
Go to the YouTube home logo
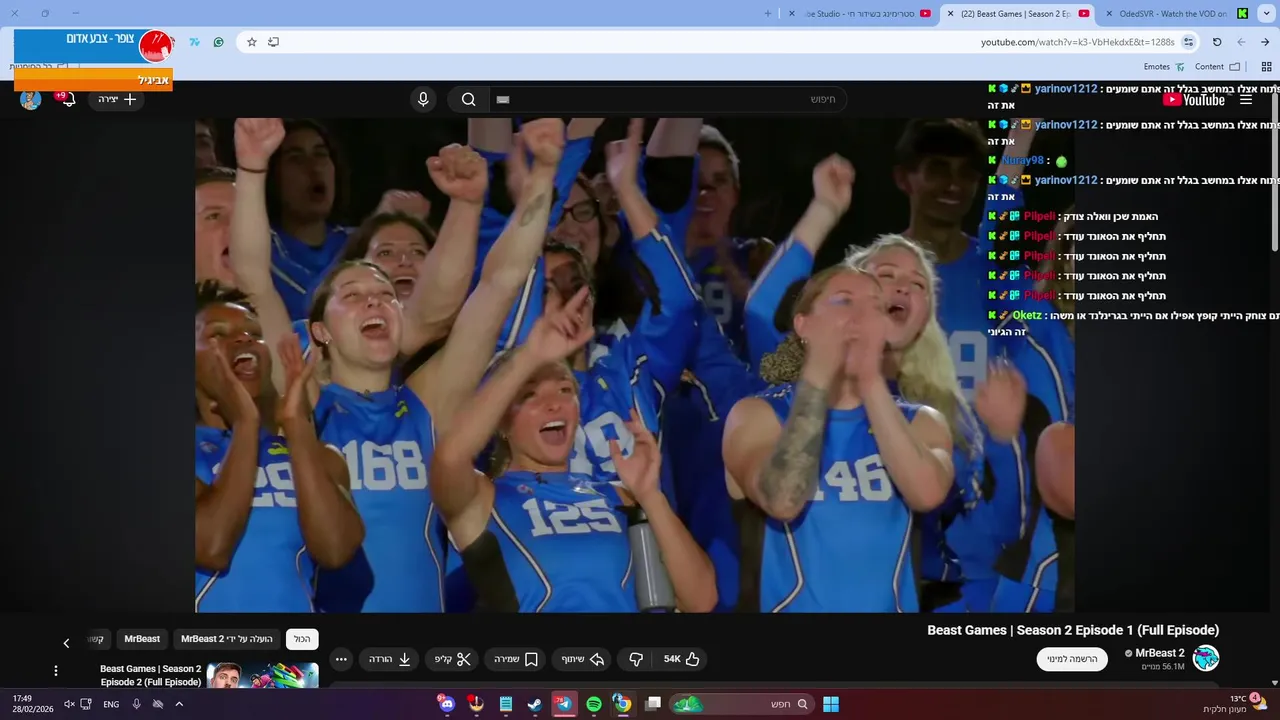1194,99
